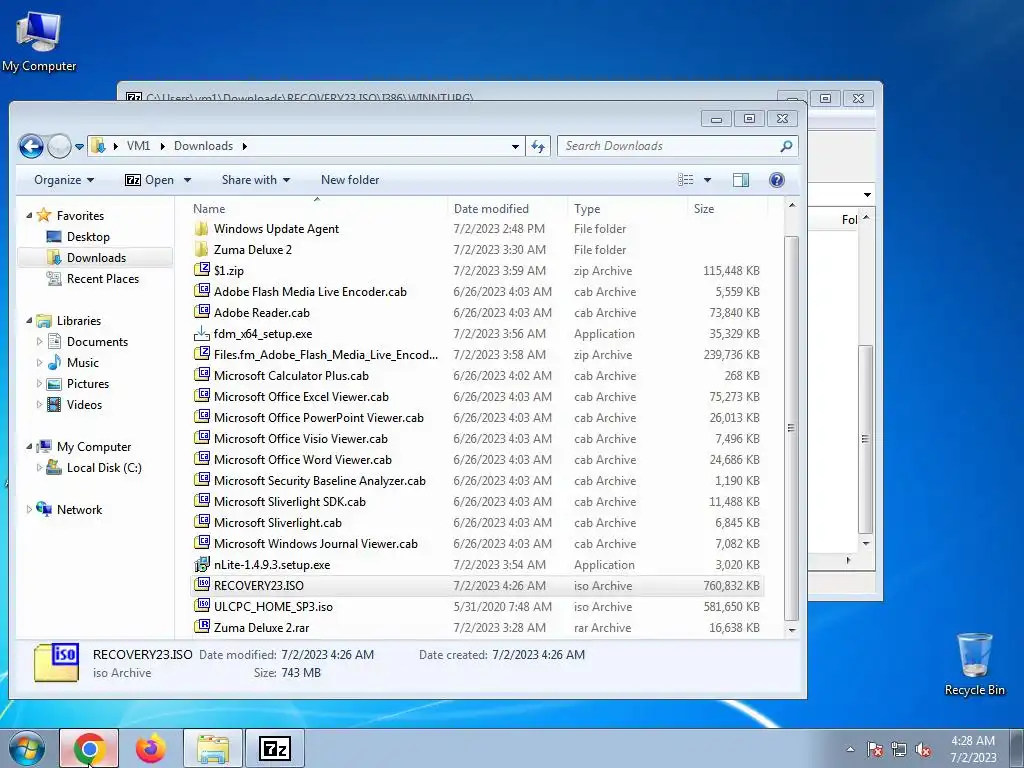Switch to Windows Explorer taskbar icon
This screenshot has width=1024, height=768.
click(x=213, y=748)
